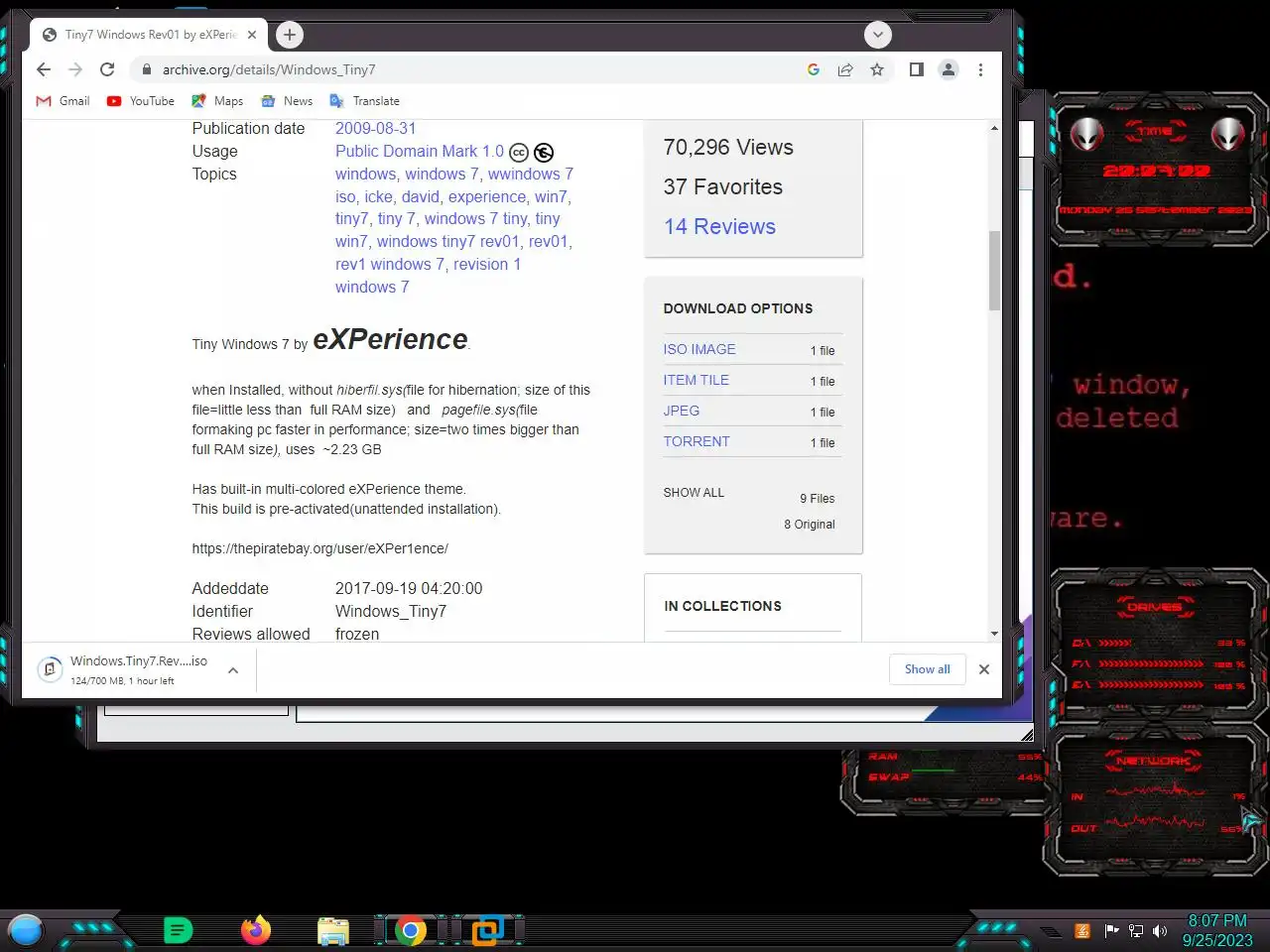Image resolution: width=1270 pixels, height=952 pixels.
Task: Open the network tray icon
Action: pos(1136,931)
